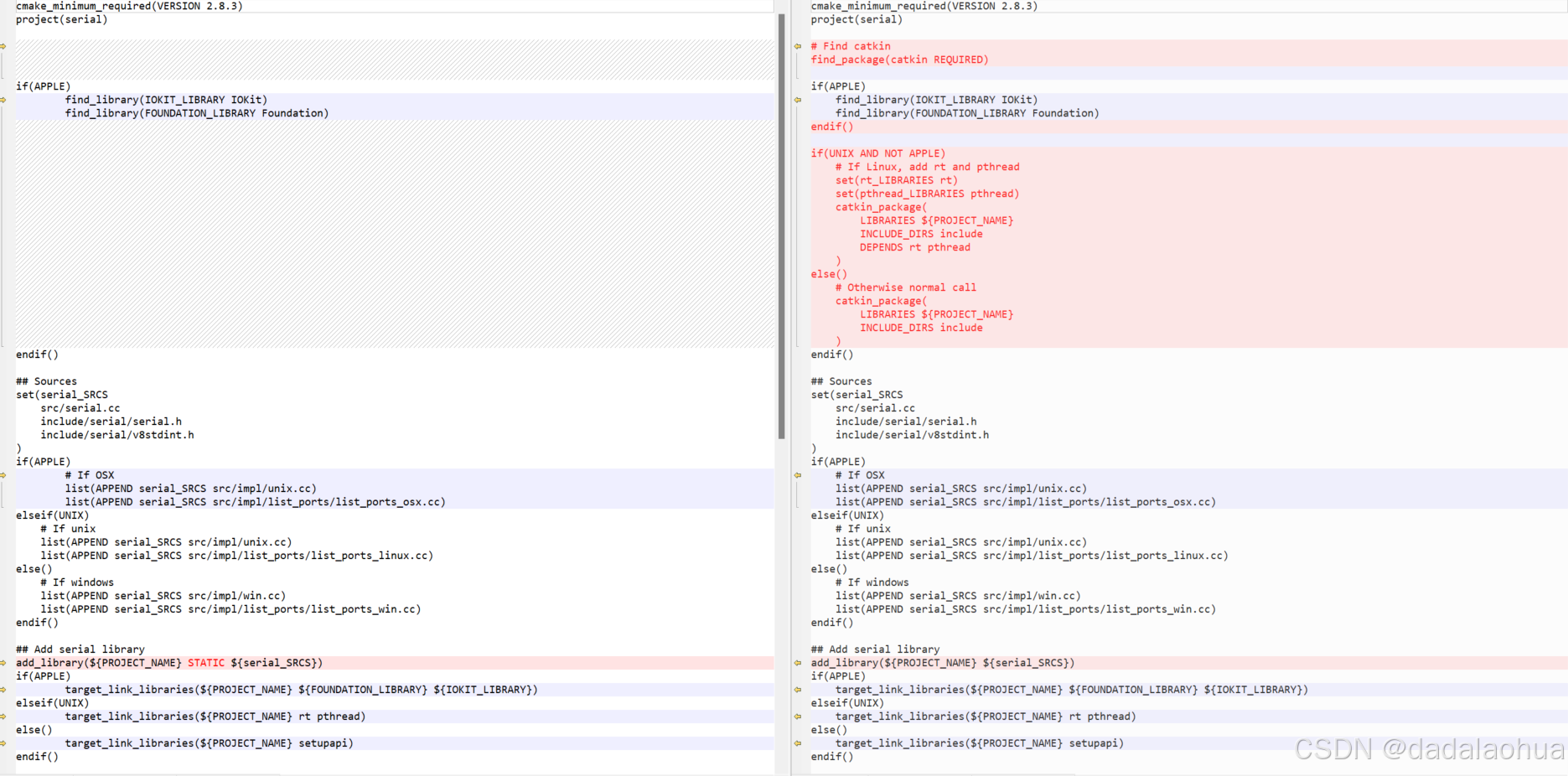Click '## Add serial library' in the right pane

click(875, 649)
